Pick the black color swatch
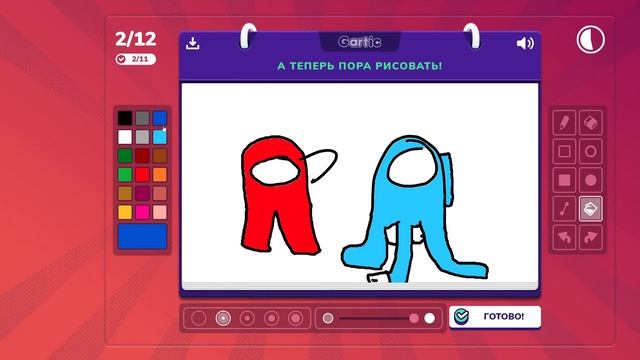Screen dimensions: 640x360 point(125,118)
